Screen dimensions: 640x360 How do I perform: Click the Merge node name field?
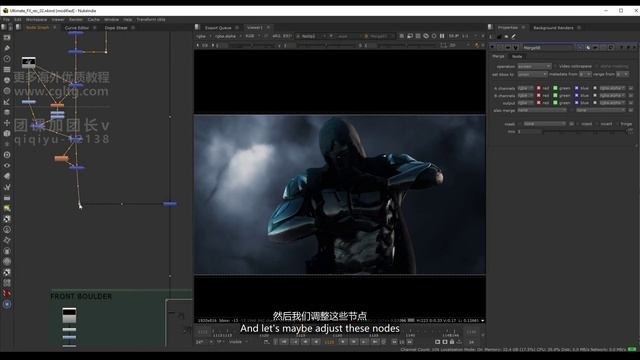[549, 47]
